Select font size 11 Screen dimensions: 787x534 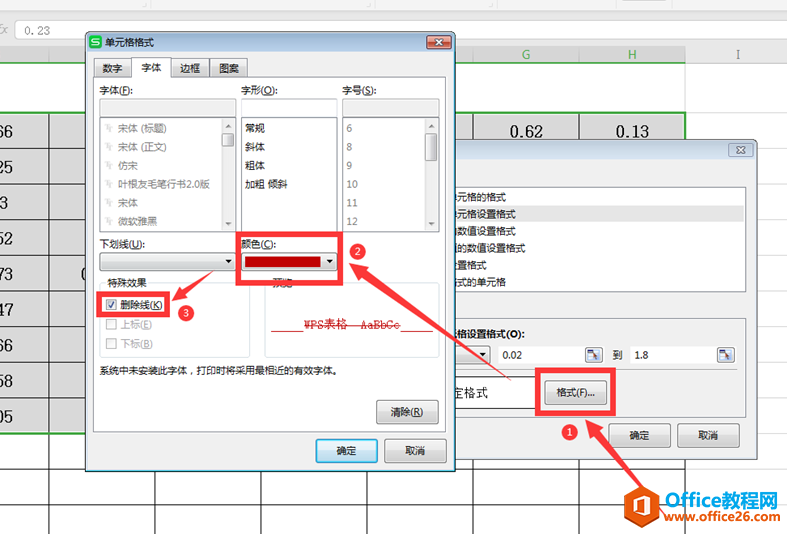coord(352,203)
